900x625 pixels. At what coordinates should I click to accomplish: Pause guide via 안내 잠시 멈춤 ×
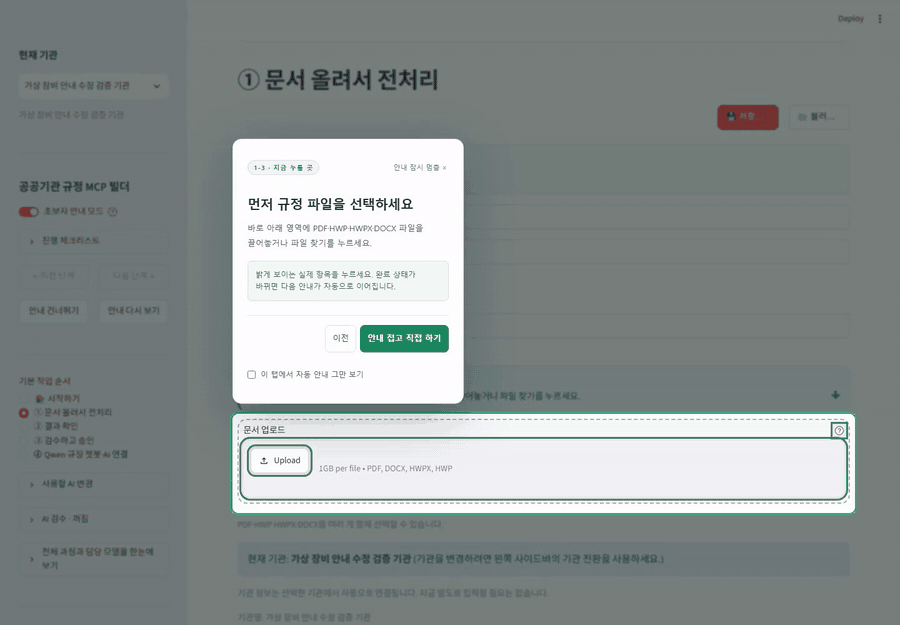[x=420, y=168]
